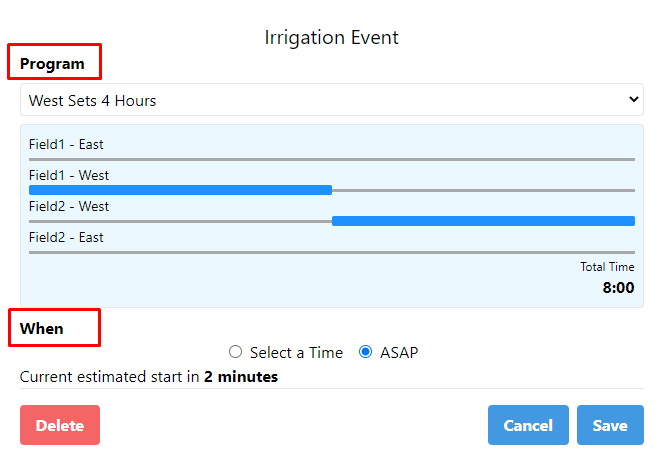Click the When section heading
The image size is (665, 465).
pyautogui.click(x=42, y=328)
